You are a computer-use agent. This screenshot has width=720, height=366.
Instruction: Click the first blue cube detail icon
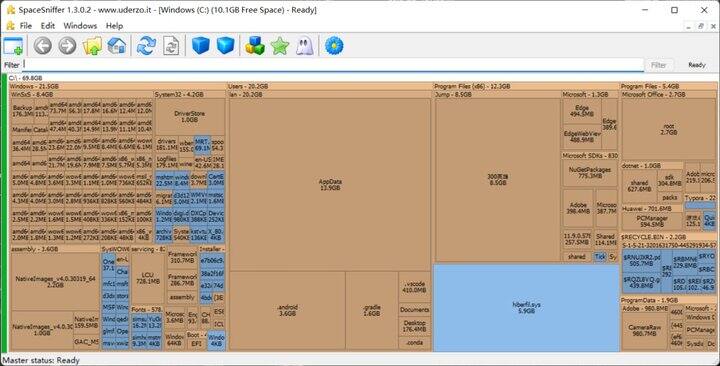coord(201,46)
